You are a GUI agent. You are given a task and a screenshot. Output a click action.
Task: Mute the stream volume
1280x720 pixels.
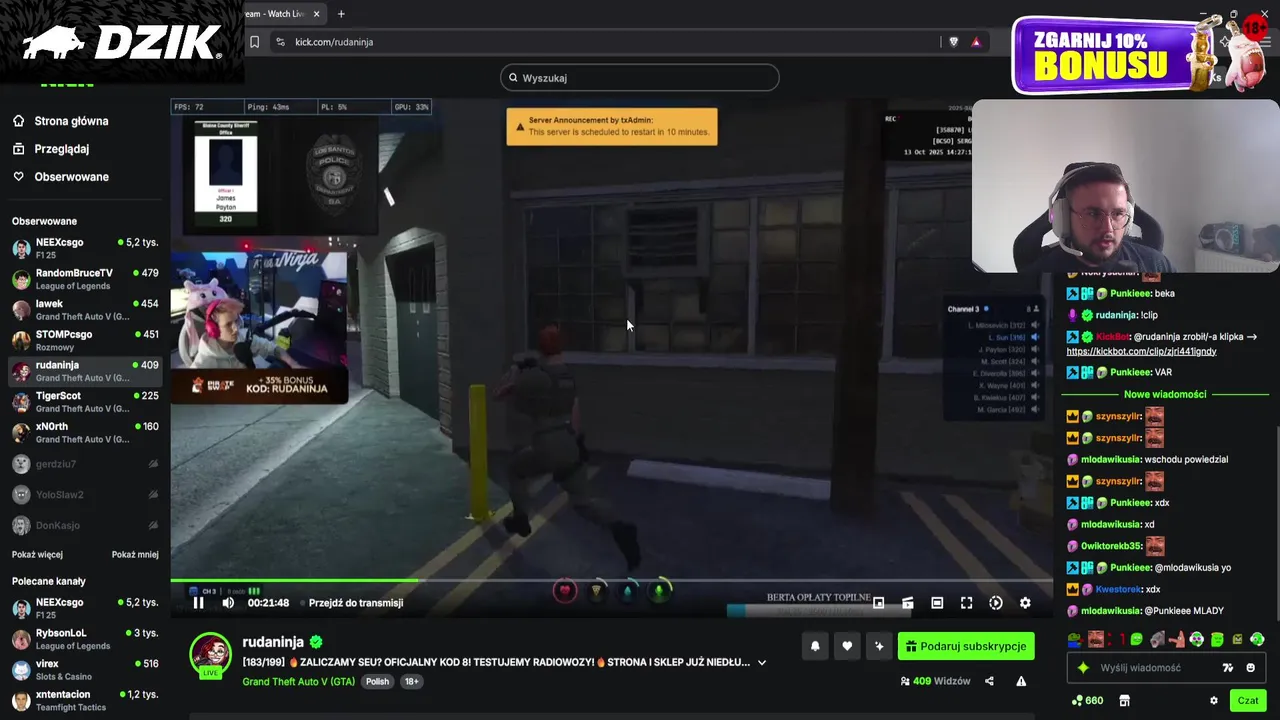click(x=228, y=603)
